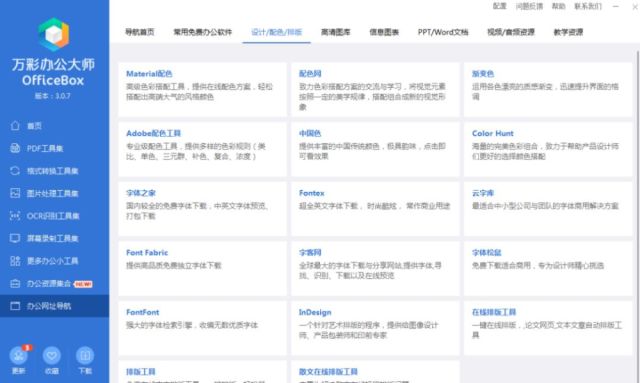Switch to the 常用免费办公软件 tab

pos(203,32)
